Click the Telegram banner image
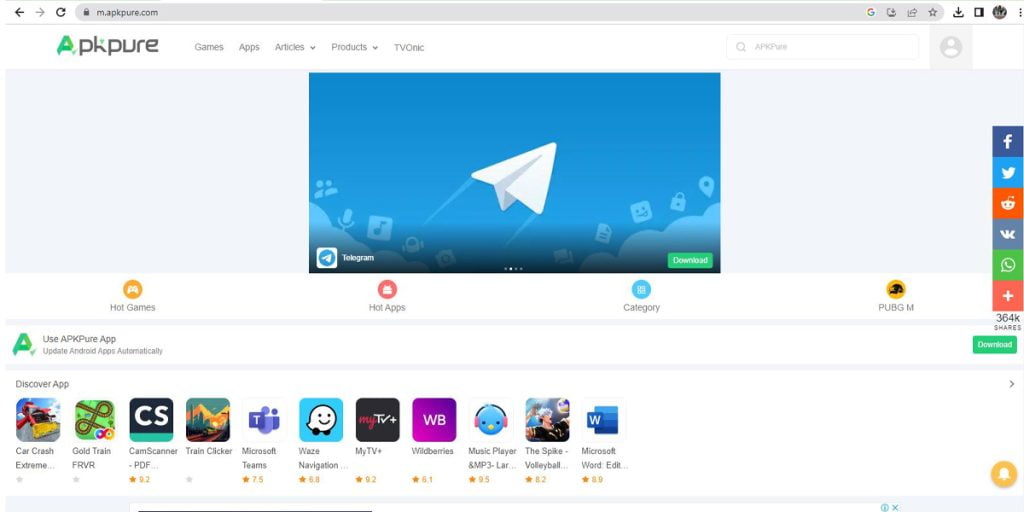 point(515,172)
